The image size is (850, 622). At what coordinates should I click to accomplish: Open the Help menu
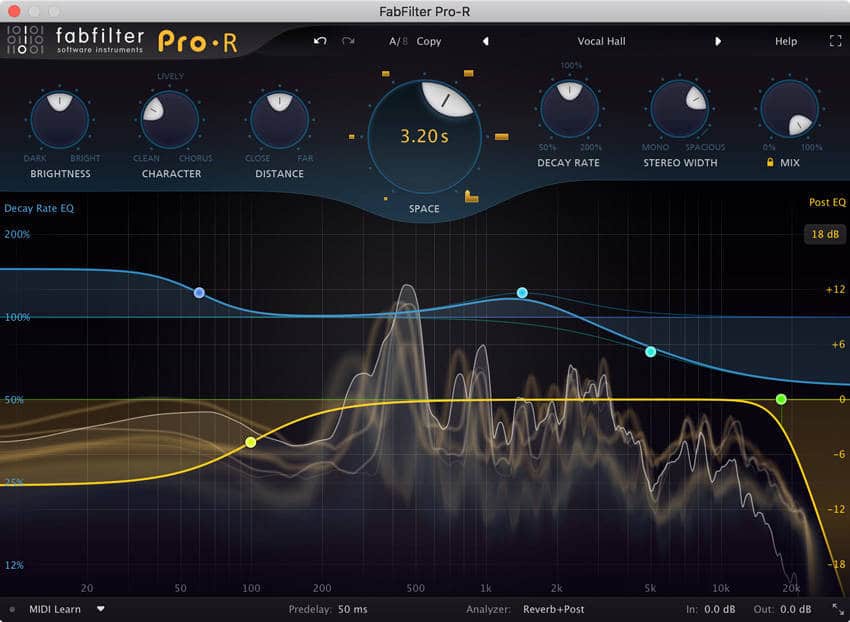pyautogui.click(x=786, y=41)
